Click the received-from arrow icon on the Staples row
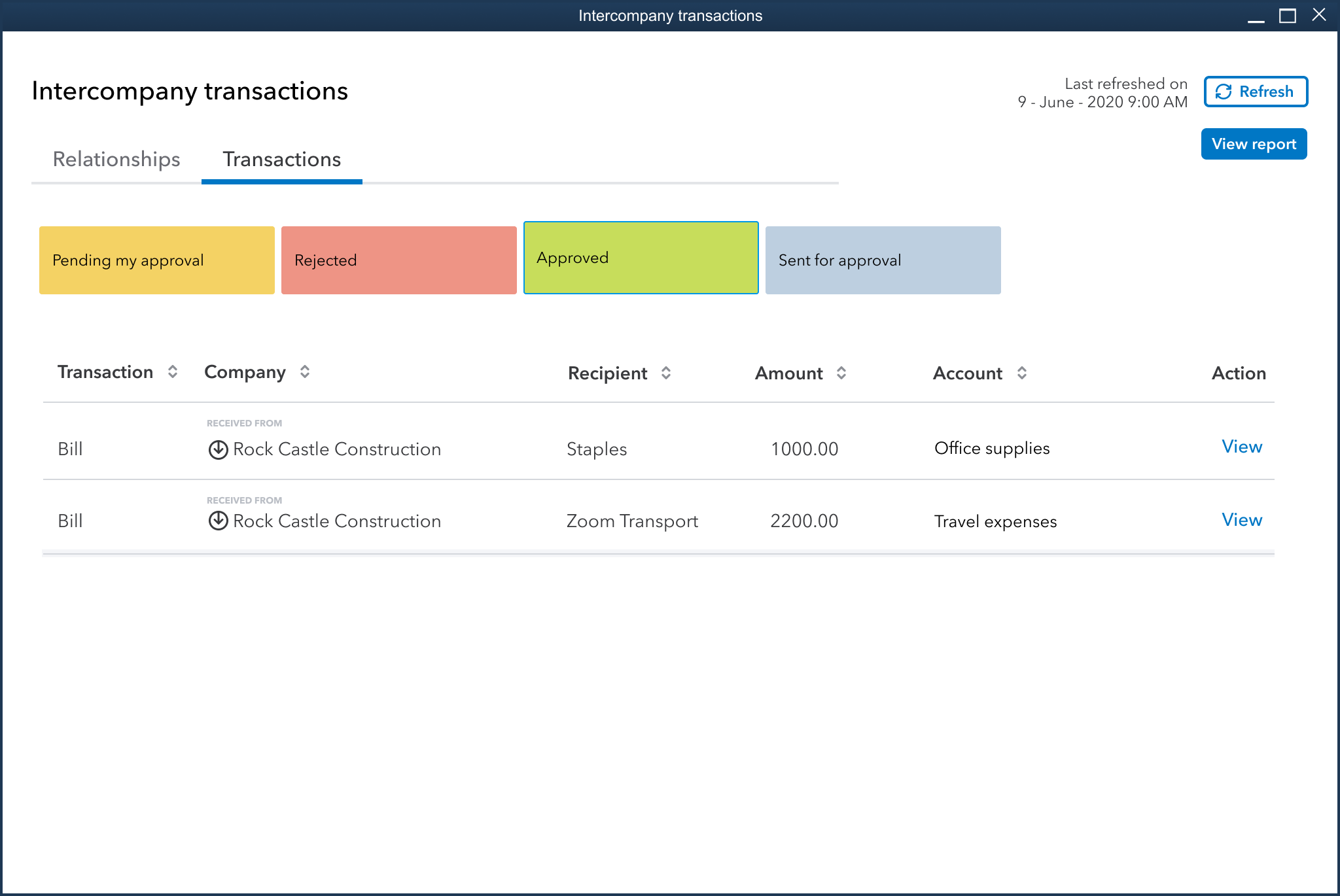This screenshot has height=896, width=1340. tap(219, 449)
